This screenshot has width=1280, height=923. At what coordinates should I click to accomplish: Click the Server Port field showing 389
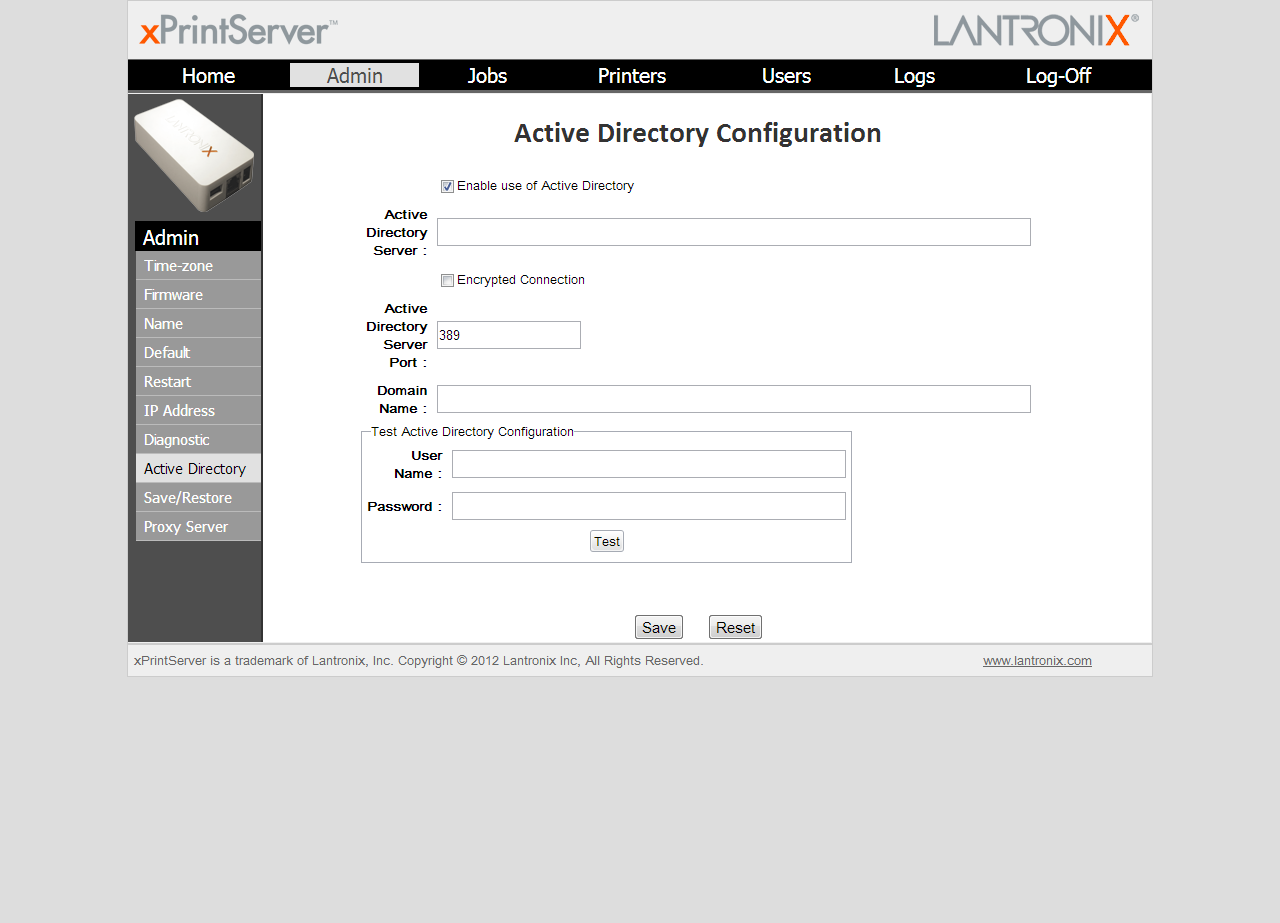click(509, 335)
